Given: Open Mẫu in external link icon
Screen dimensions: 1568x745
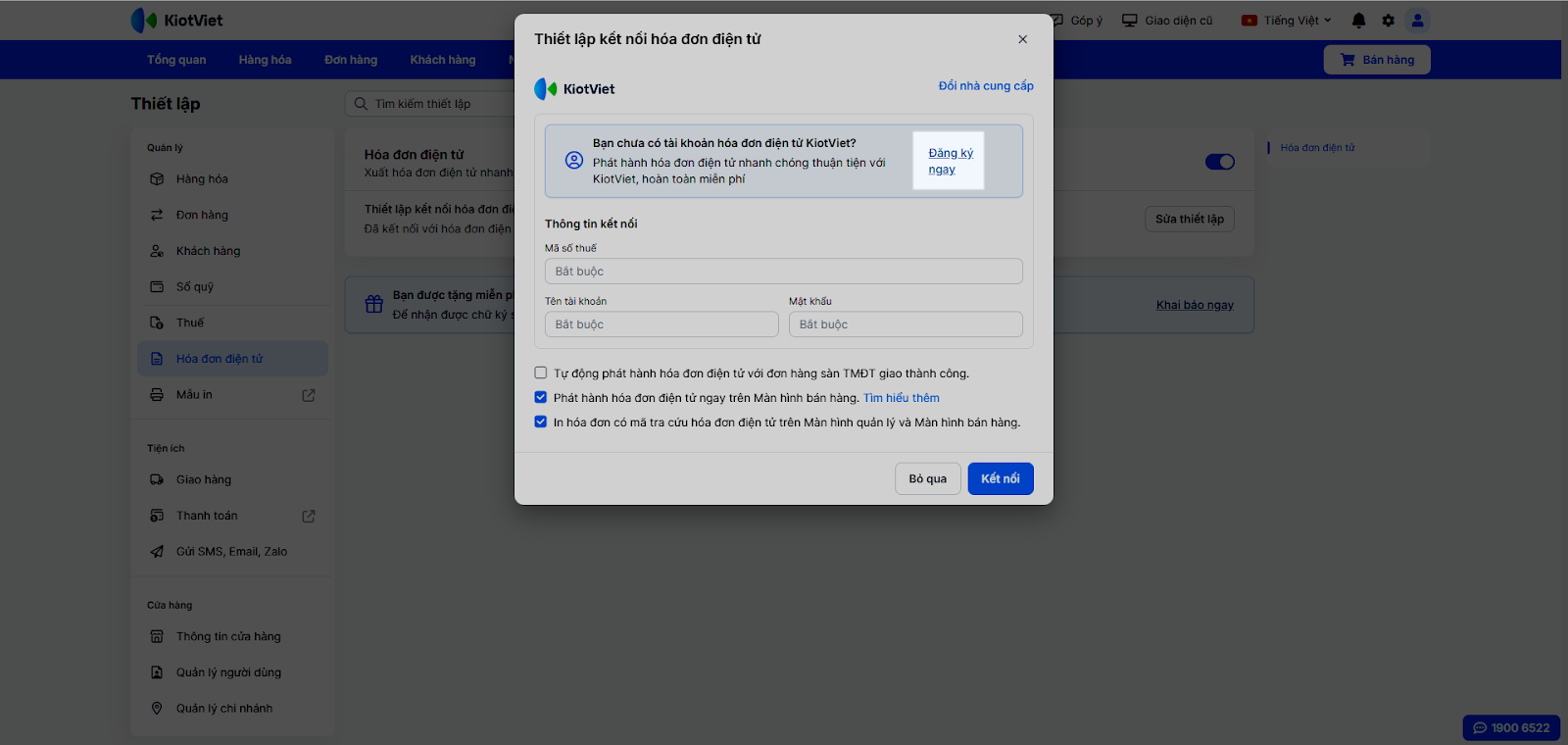Looking at the screenshot, I should tap(309, 395).
